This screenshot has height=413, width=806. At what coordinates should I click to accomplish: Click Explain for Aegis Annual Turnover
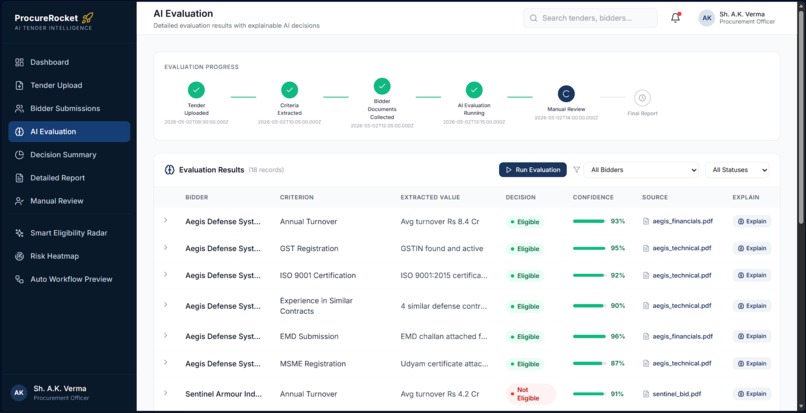click(752, 221)
